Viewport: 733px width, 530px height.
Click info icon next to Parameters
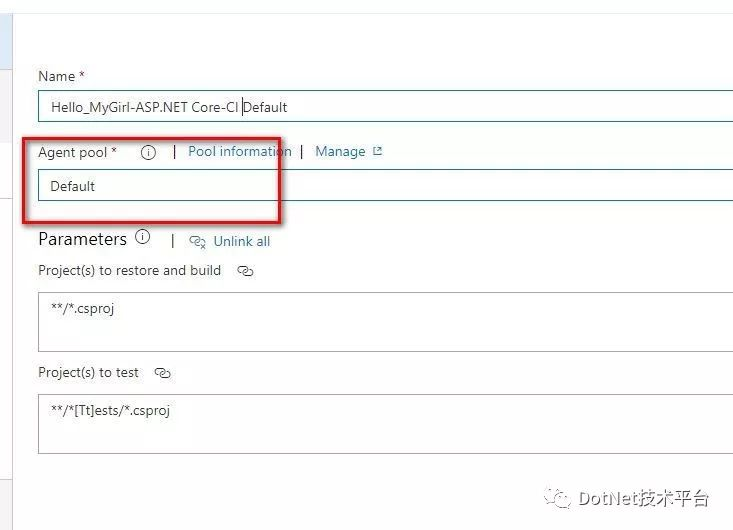pyautogui.click(x=143, y=237)
